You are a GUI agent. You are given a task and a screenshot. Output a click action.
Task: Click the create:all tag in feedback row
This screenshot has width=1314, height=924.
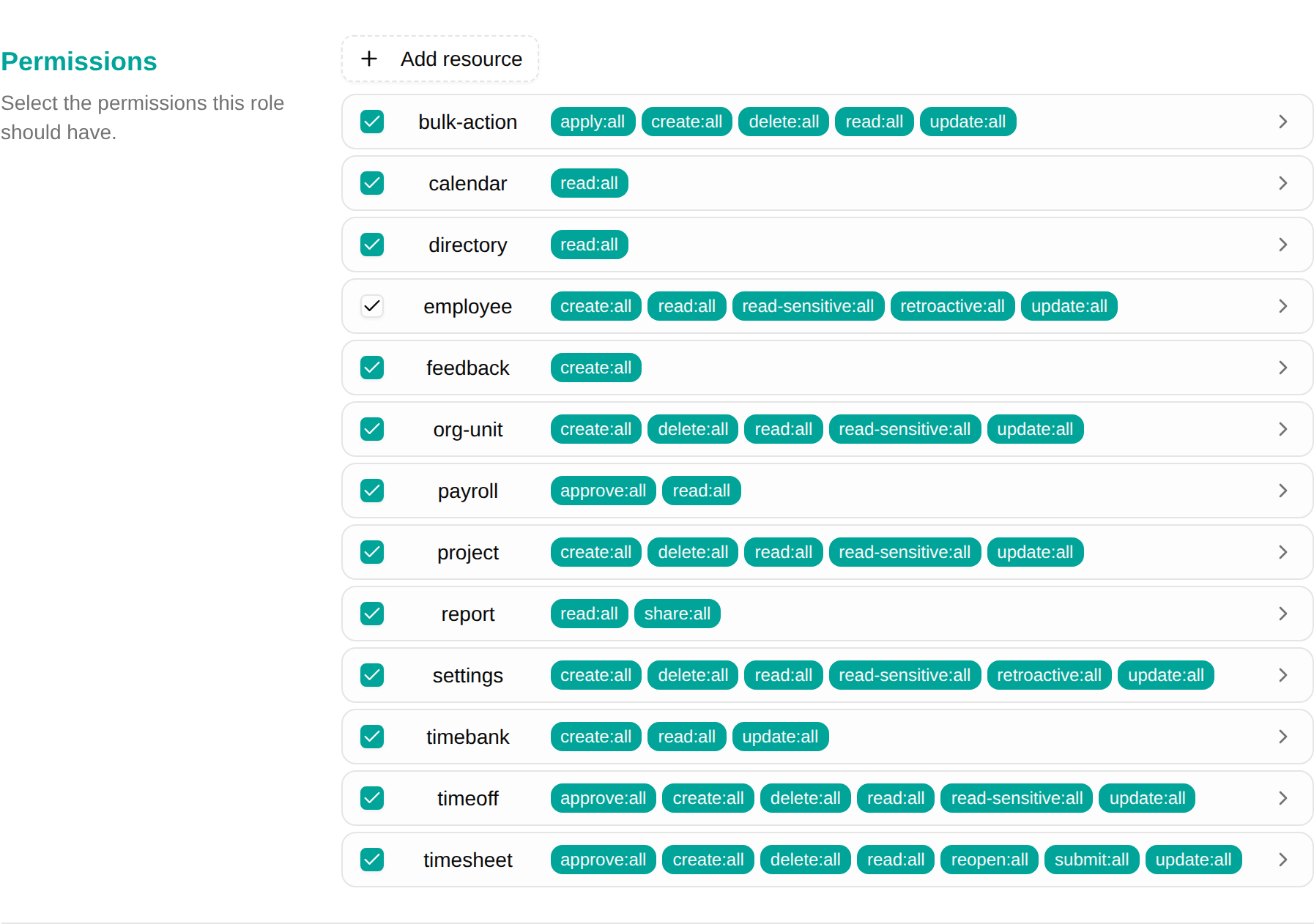tap(595, 368)
